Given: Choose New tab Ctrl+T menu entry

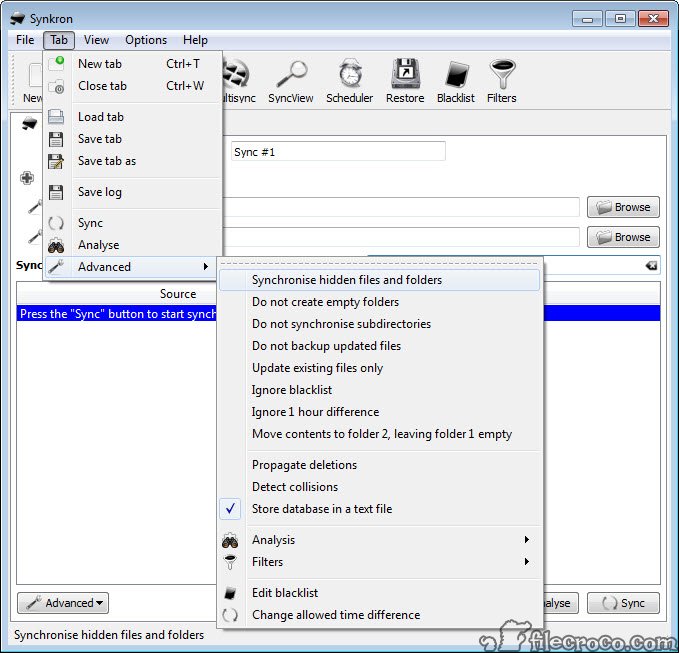Looking at the screenshot, I should coord(133,64).
